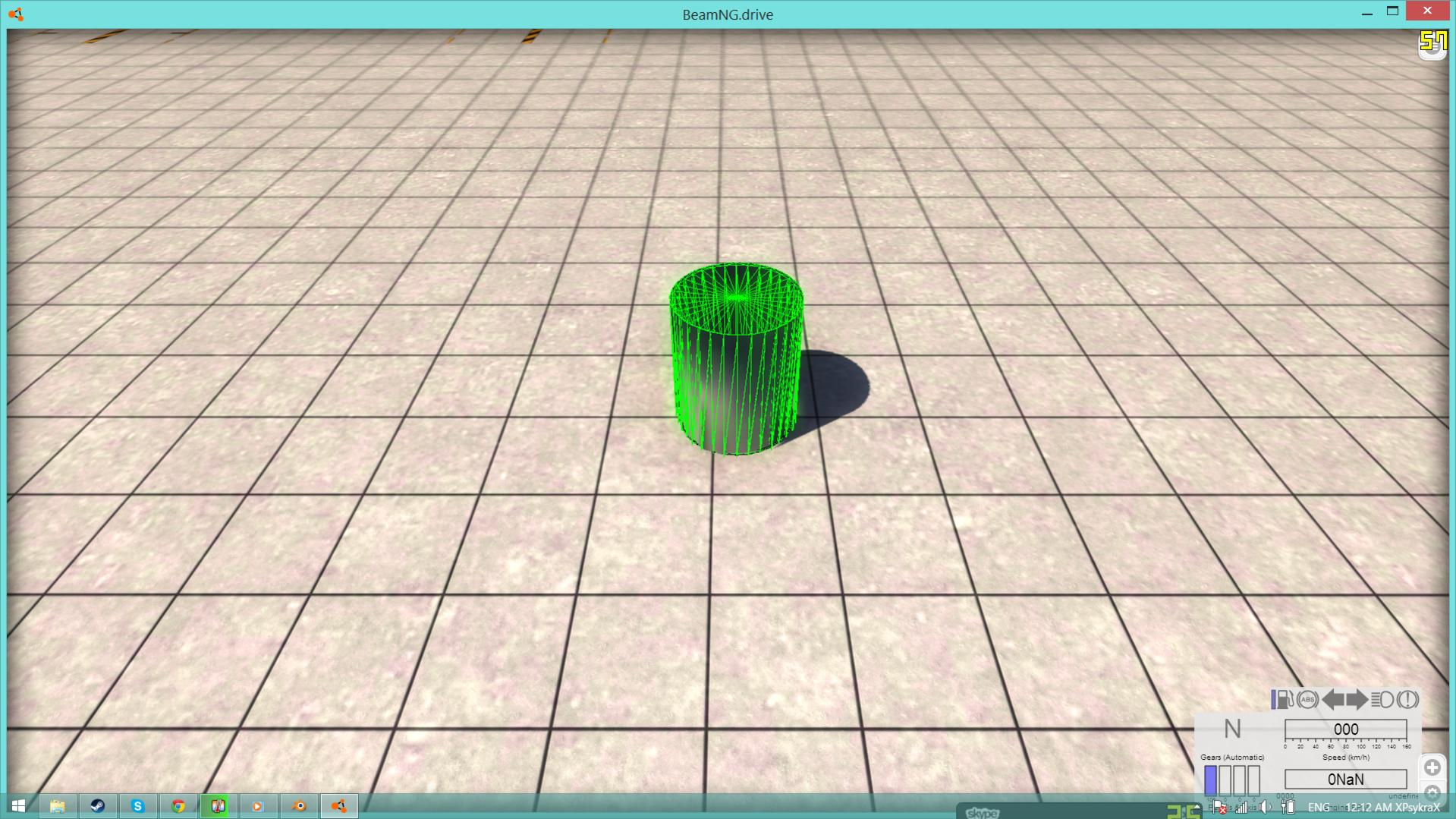
Task: Open Steam from the taskbar
Action: (x=98, y=806)
